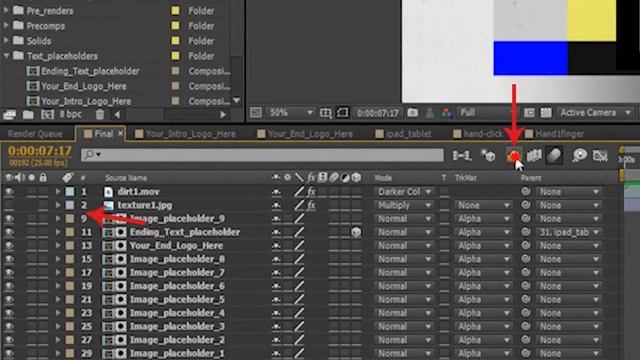Image resolution: width=640 pixels, height=360 pixels.
Task: Open the 50% magnification dropdown
Action: click(291, 113)
